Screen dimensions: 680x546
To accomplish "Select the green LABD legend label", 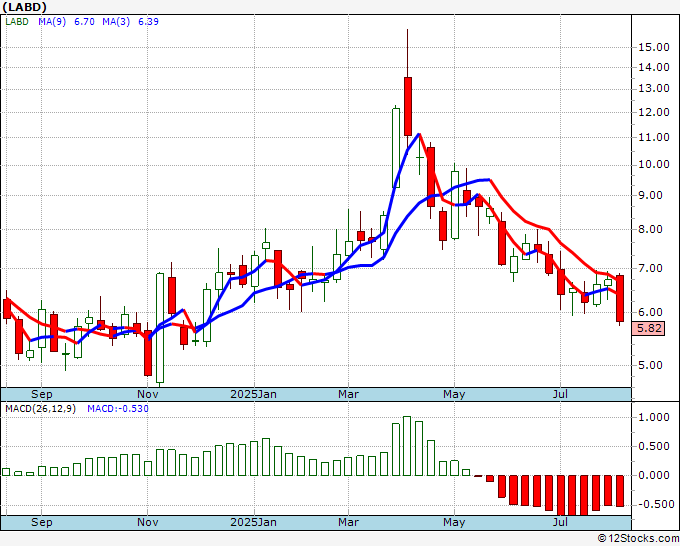I will click(x=17, y=22).
